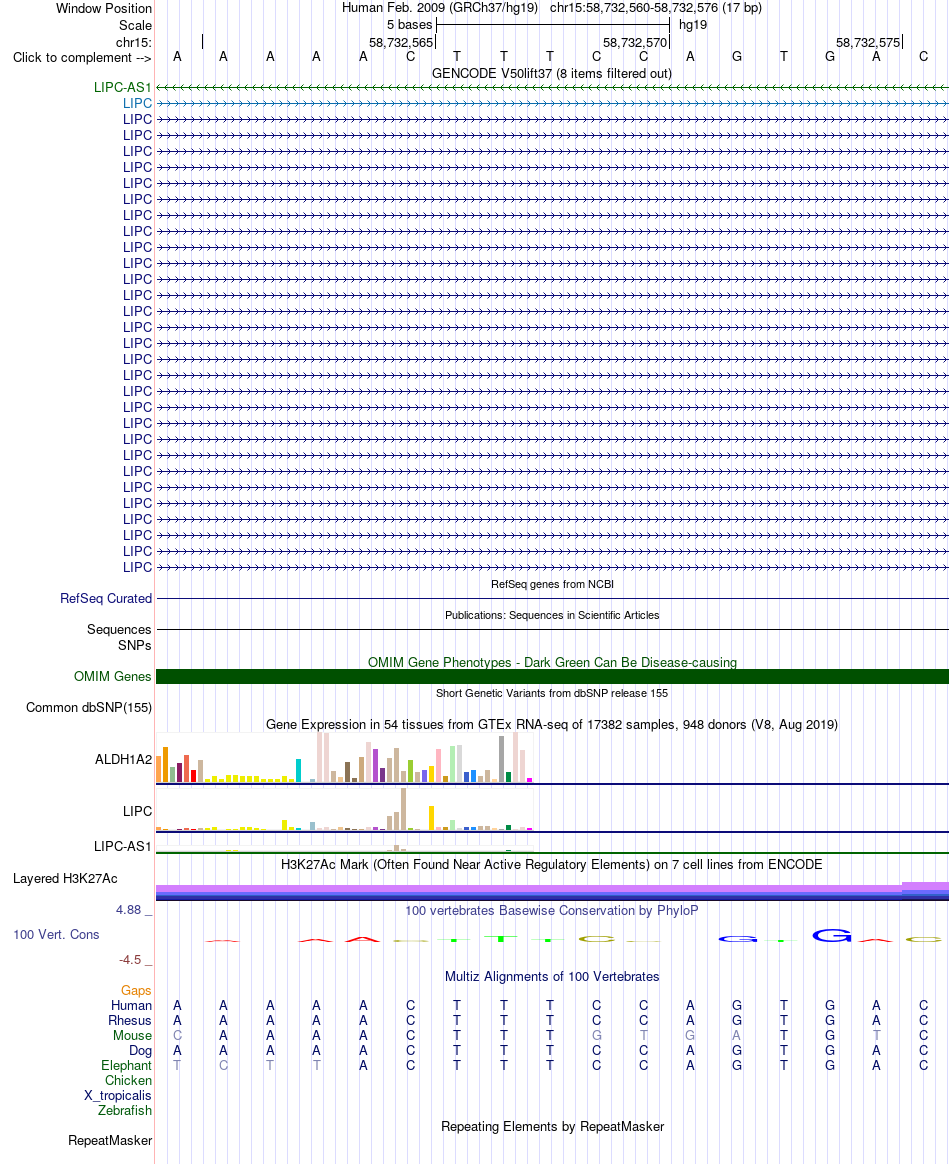The height and width of the screenshot is (1164, 950).
Task: Select the SNPs track label
Action: pyautogui.click(x=134, y=645)
